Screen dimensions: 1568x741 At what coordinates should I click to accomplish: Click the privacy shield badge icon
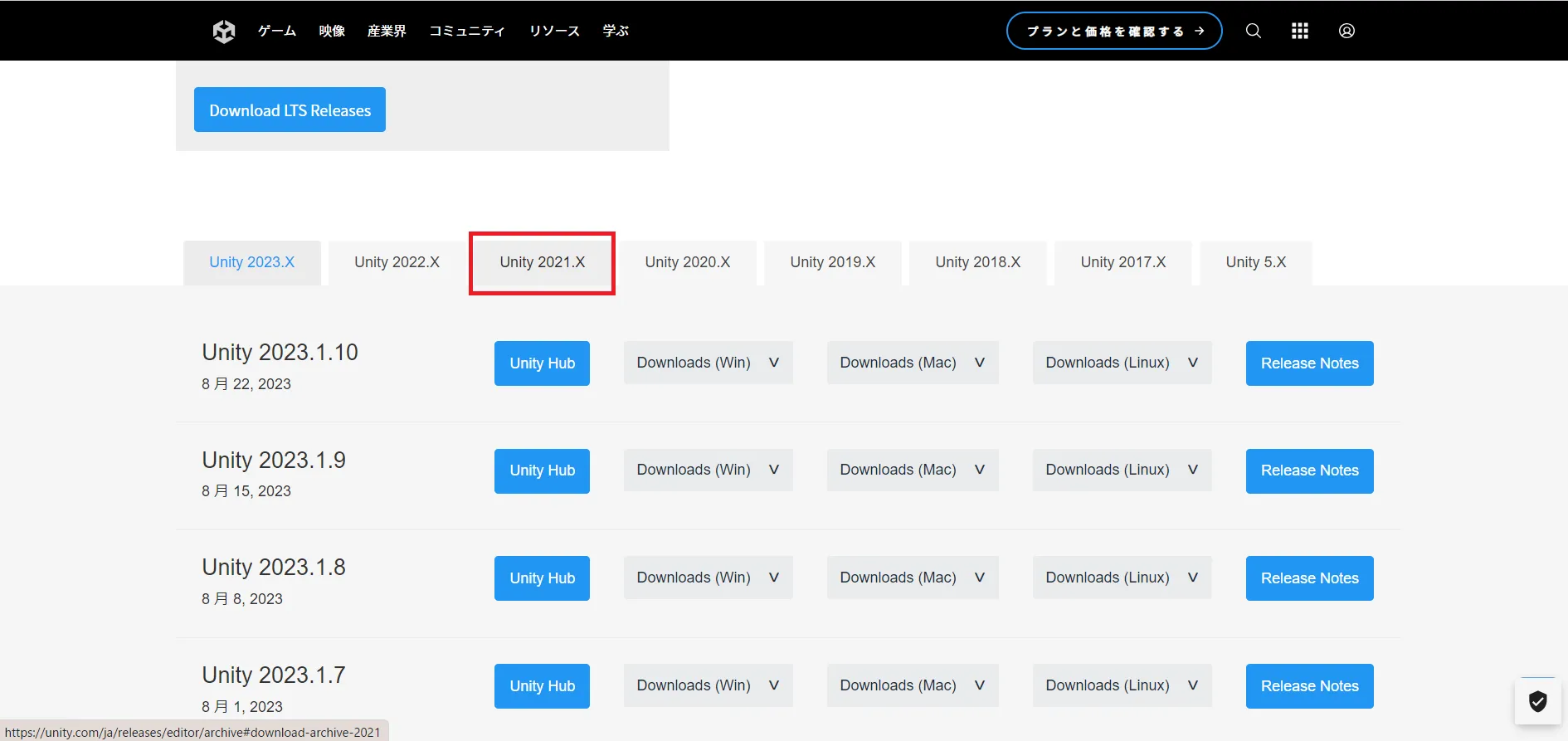click(1538, 702)
